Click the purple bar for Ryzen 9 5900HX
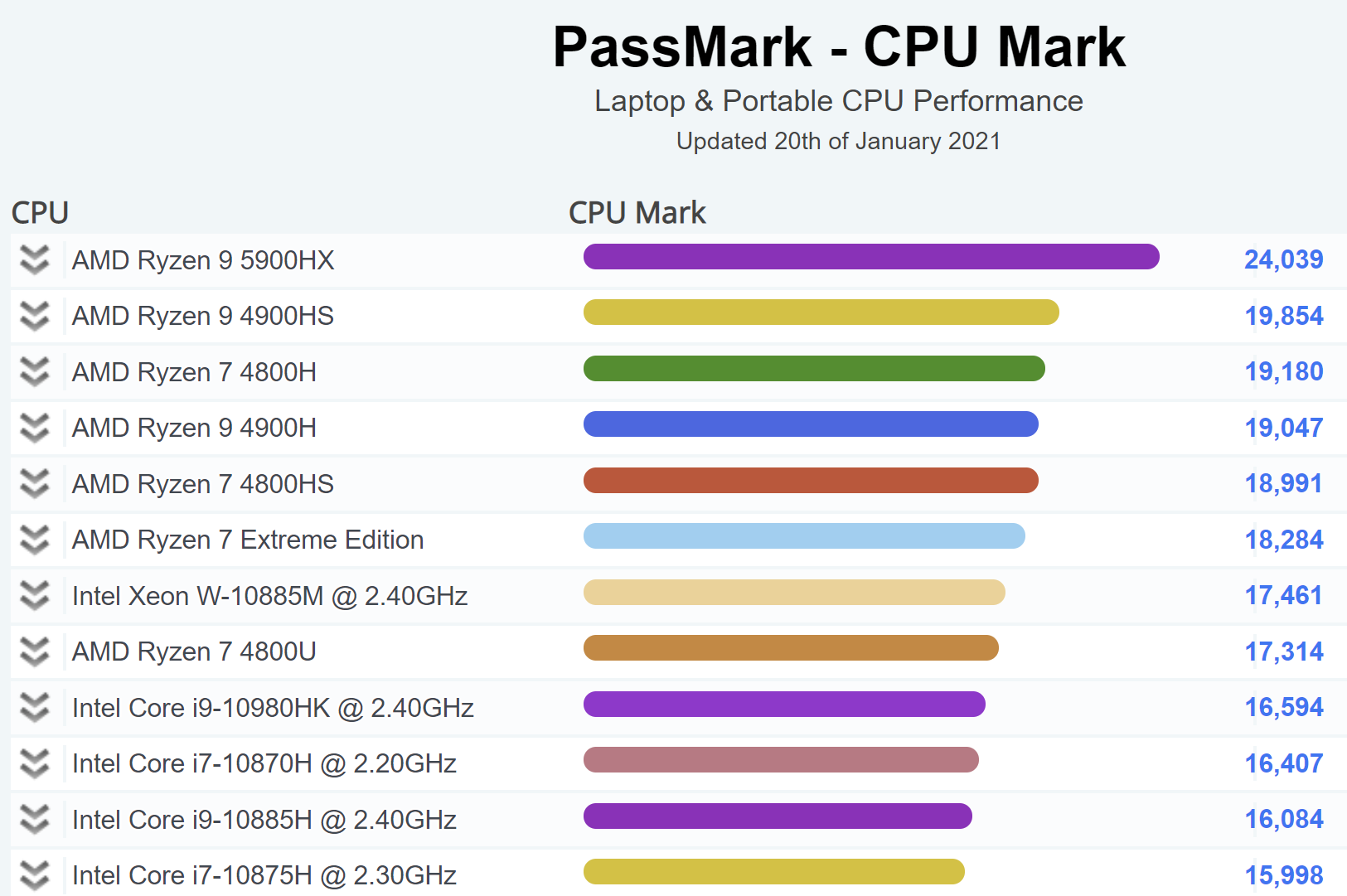Image resolution: width=1347 pixels, height=896 pixels. (x=870, y=257)
